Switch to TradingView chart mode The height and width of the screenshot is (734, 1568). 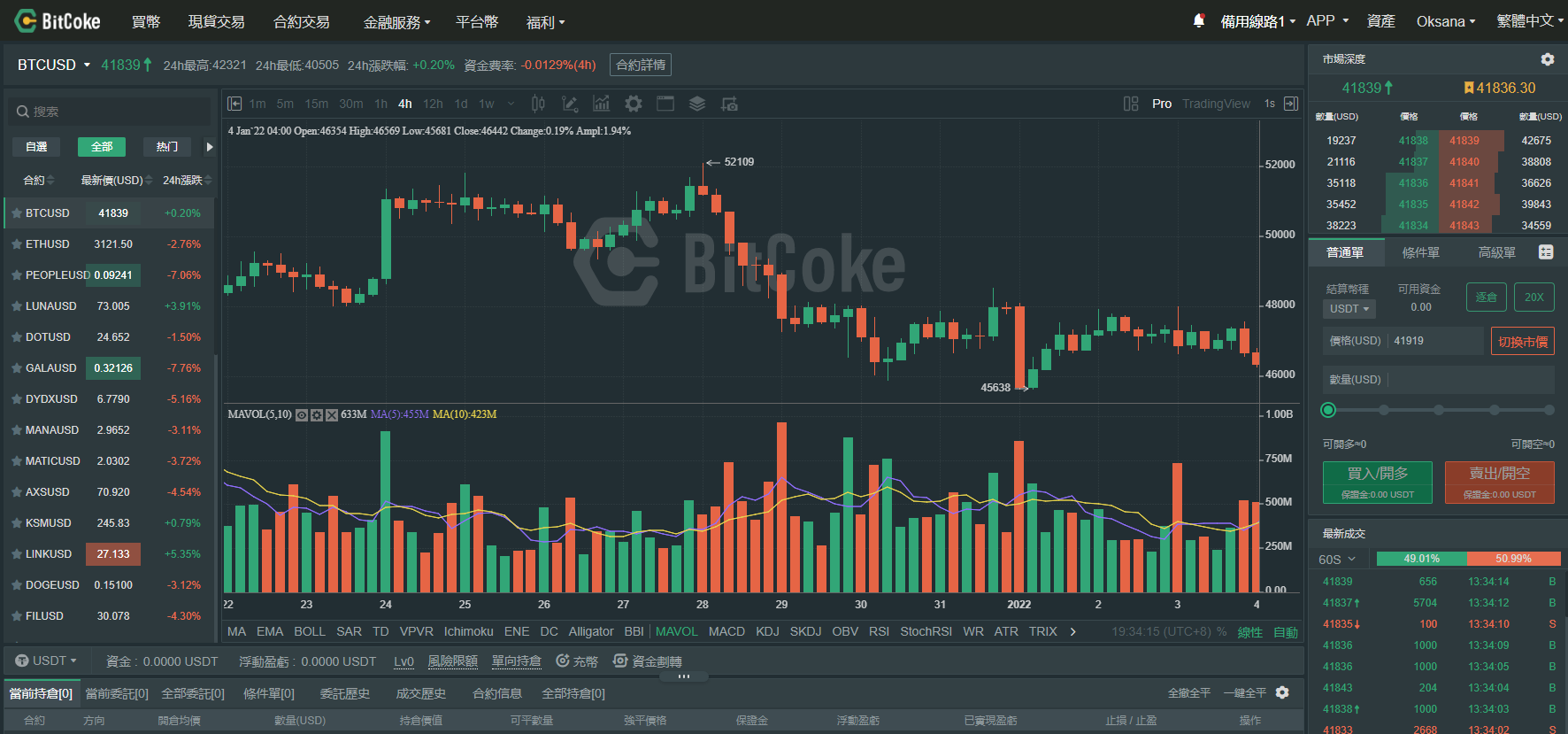(1216, 104)
